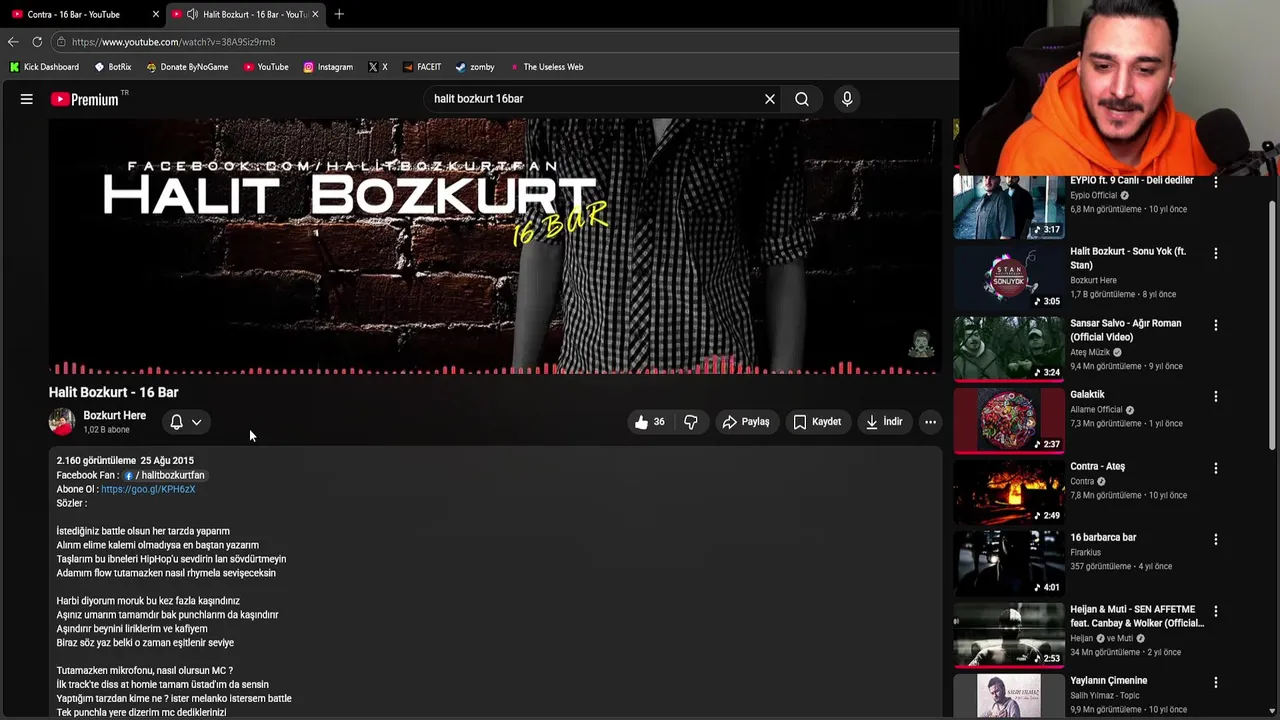Click the page vertical scrollbar thumb
1280x720 pixels.
pos(1273,325)
